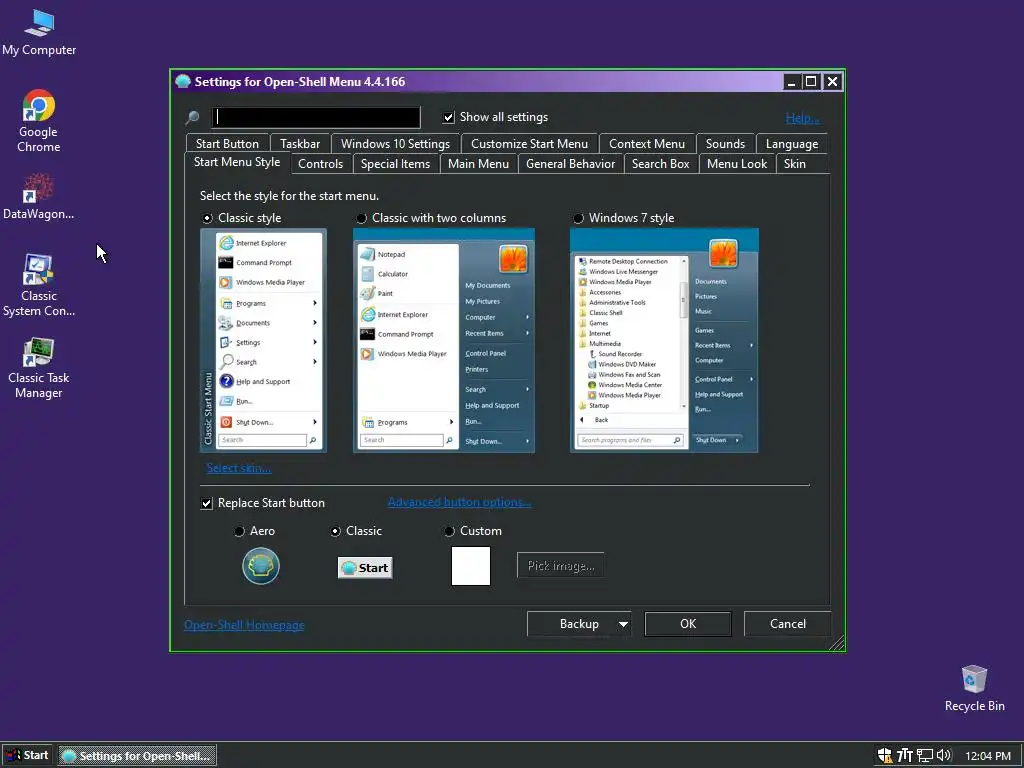Switch to the General Behavior tab
This screenshot has height=768, width=1024.
coord(570,164)
